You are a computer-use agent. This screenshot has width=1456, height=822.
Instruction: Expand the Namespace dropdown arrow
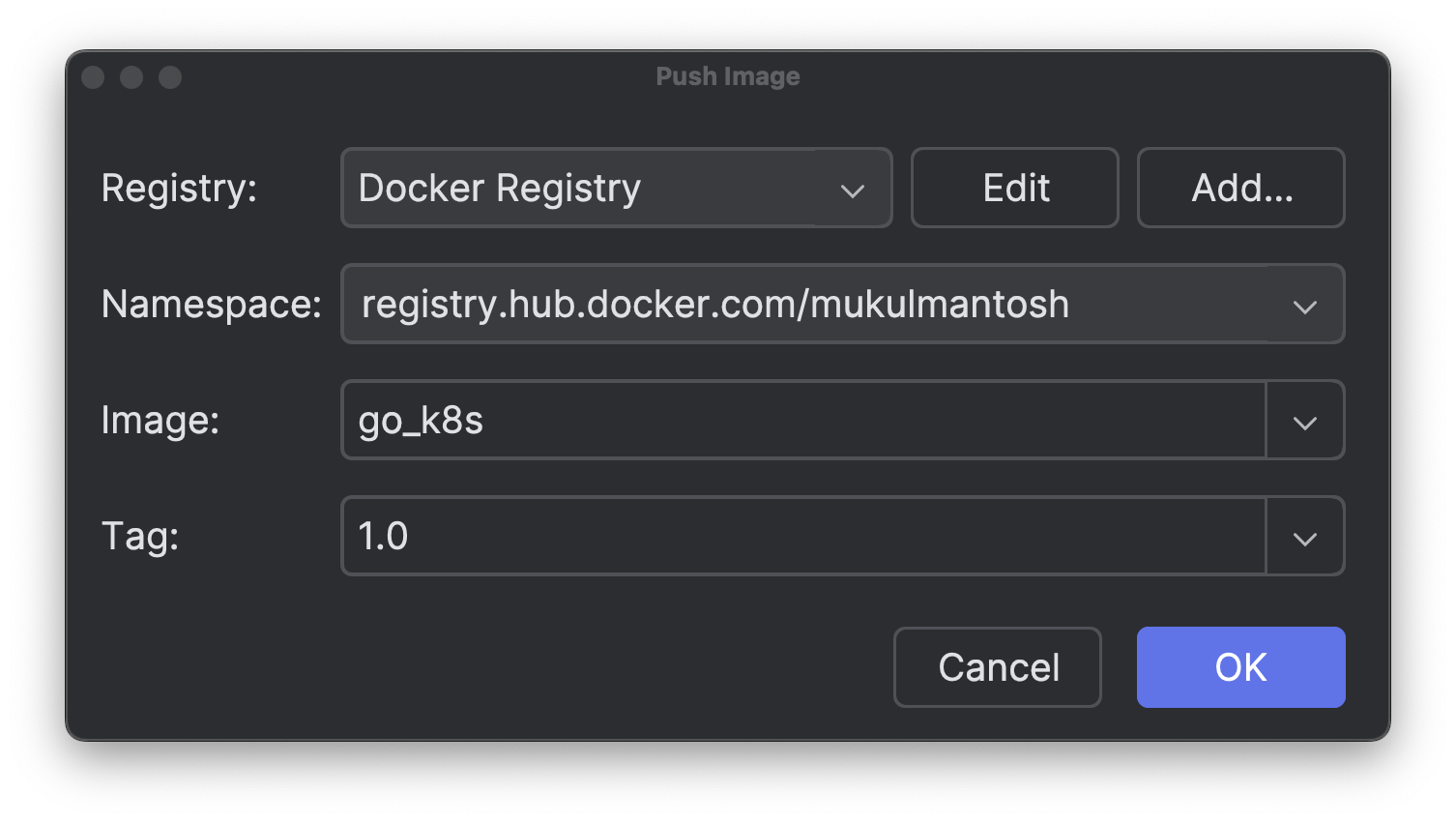pyautogui.click(x=1305, y=307)
